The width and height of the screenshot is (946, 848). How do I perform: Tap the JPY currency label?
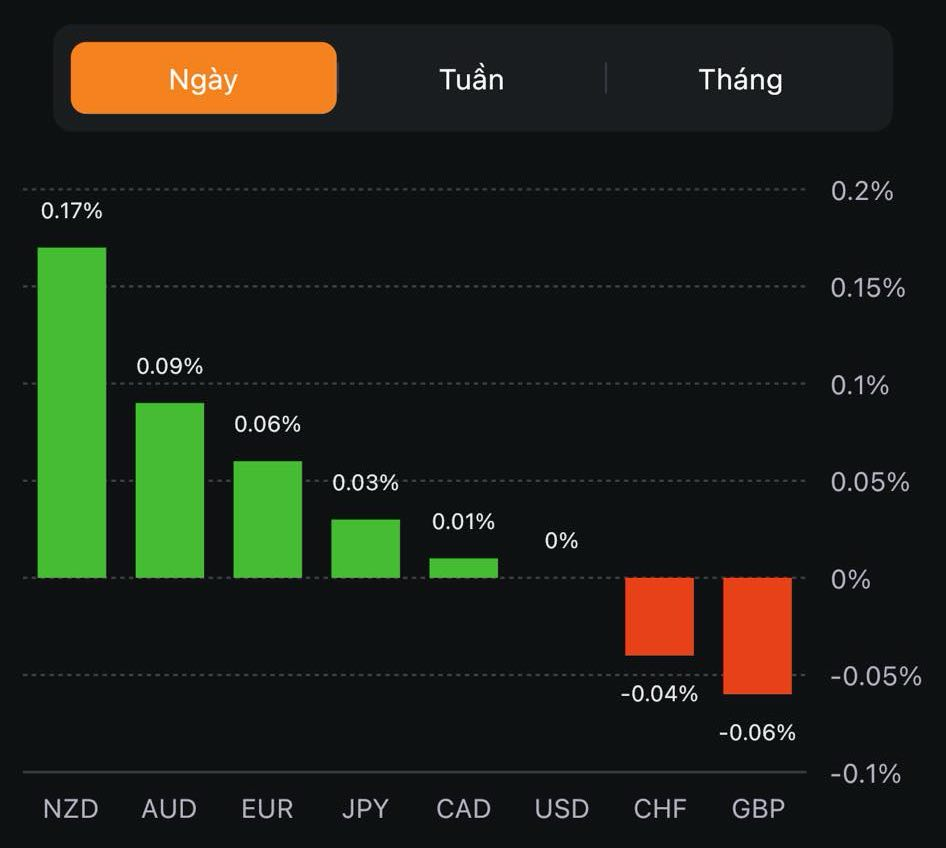[x=365, y=808]
